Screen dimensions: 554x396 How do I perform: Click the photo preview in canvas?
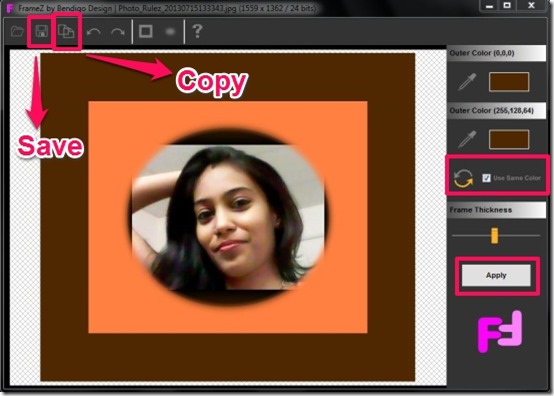(x=228, y=217)
